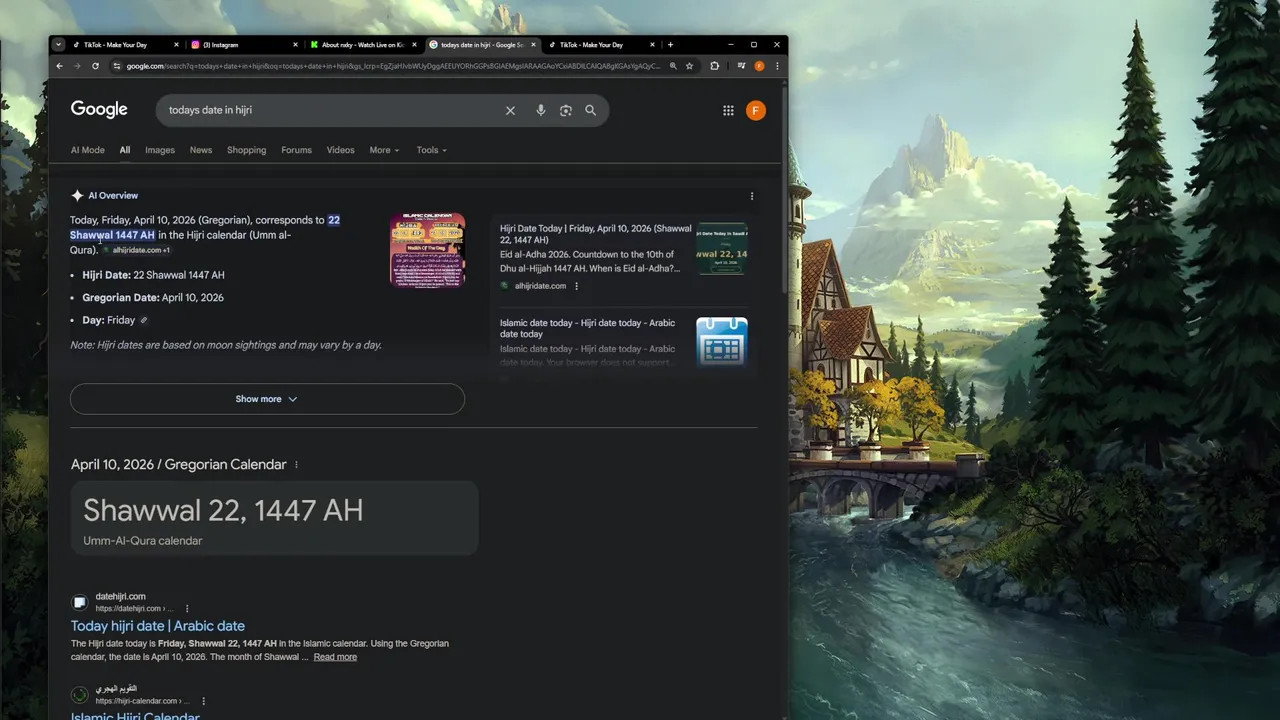
Task: Start voice search with the microphone icon
Action: [x=541, y=110]
